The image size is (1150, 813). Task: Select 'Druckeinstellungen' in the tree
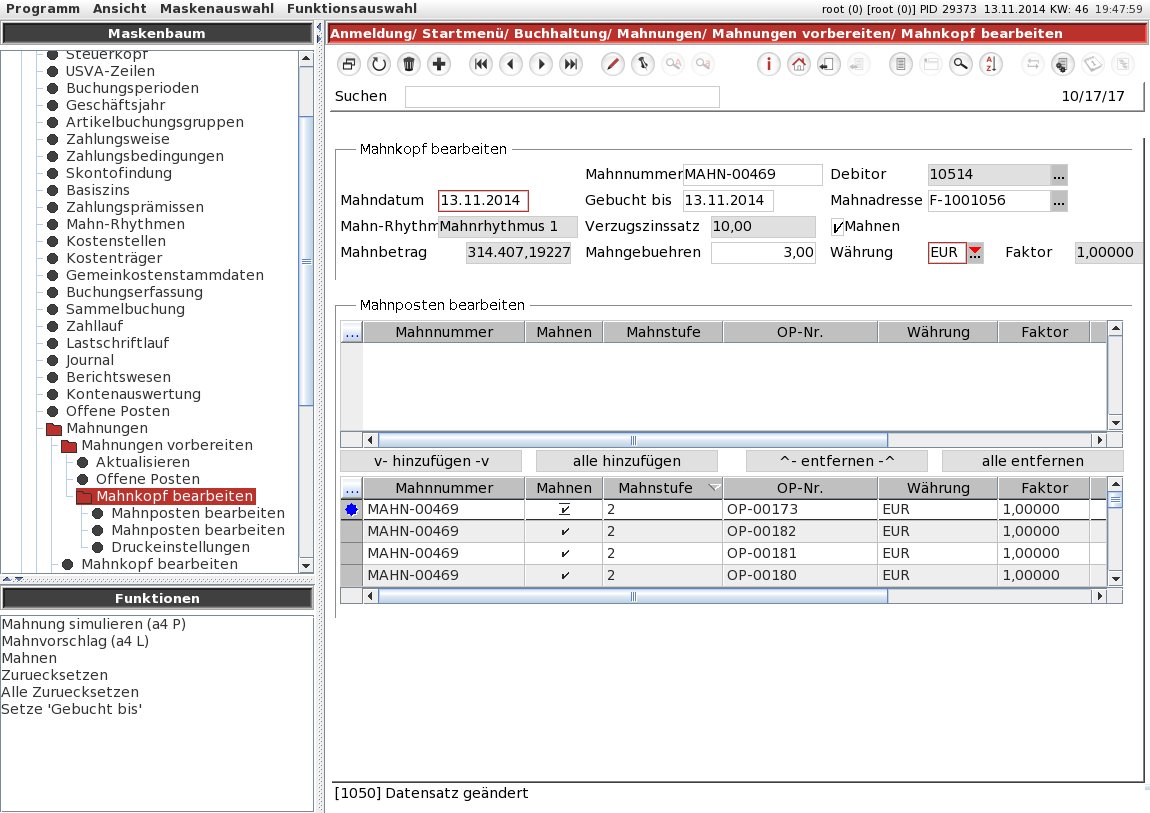(180, 548)
